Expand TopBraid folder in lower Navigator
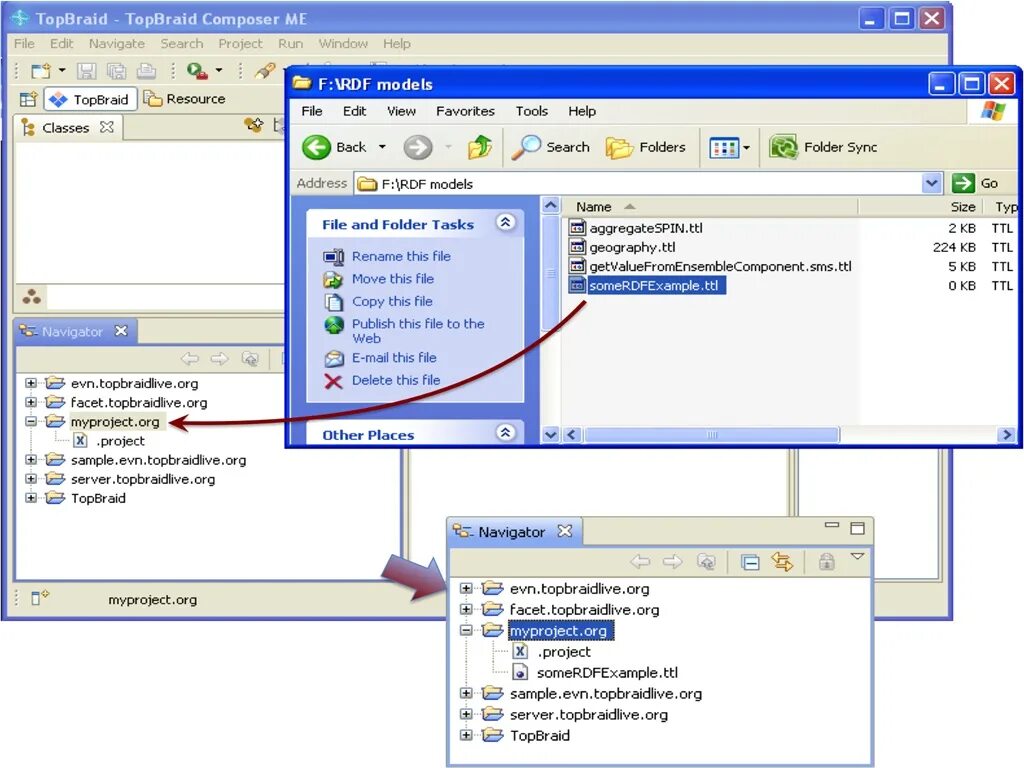 pos(466,735)
